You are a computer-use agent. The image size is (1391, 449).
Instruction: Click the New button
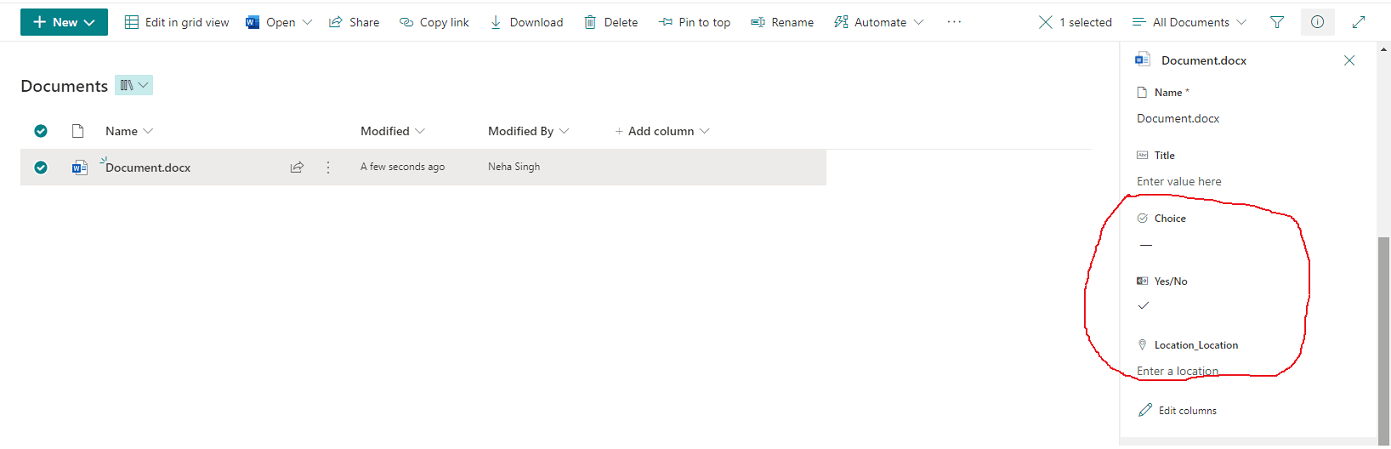pos(63,22)
